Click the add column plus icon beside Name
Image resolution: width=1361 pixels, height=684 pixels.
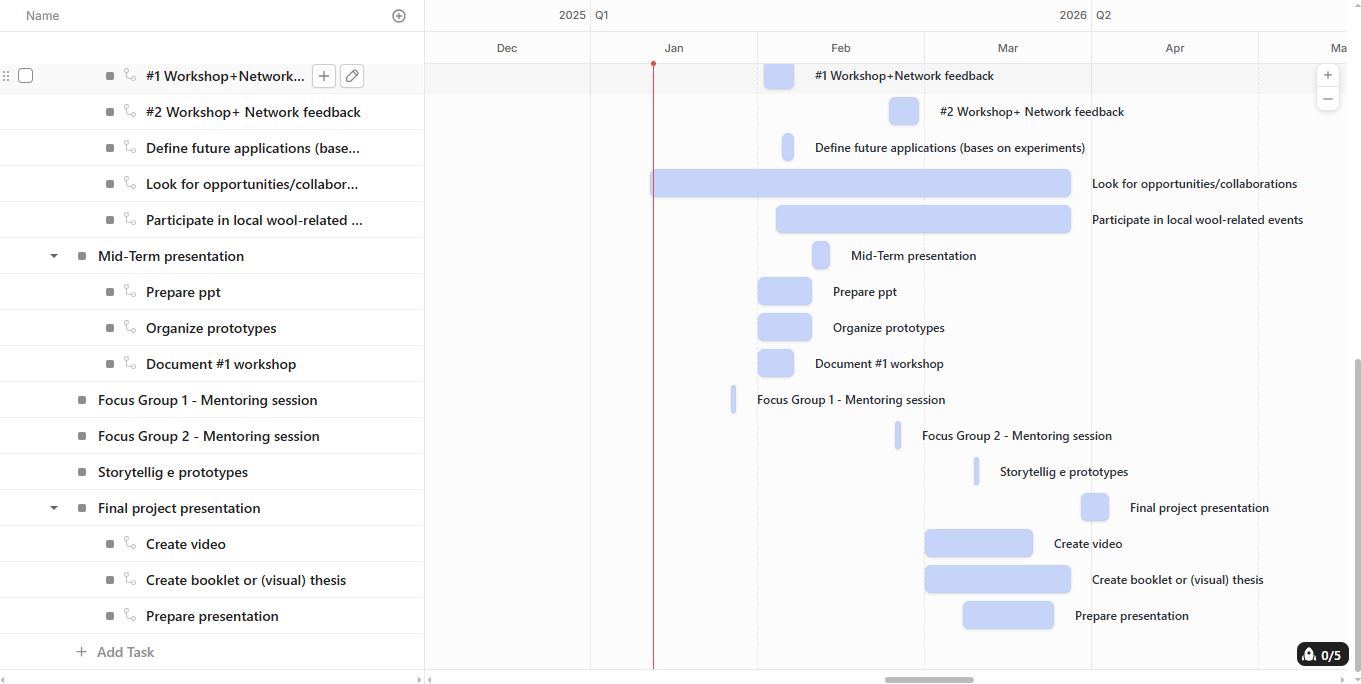point(399,16)
